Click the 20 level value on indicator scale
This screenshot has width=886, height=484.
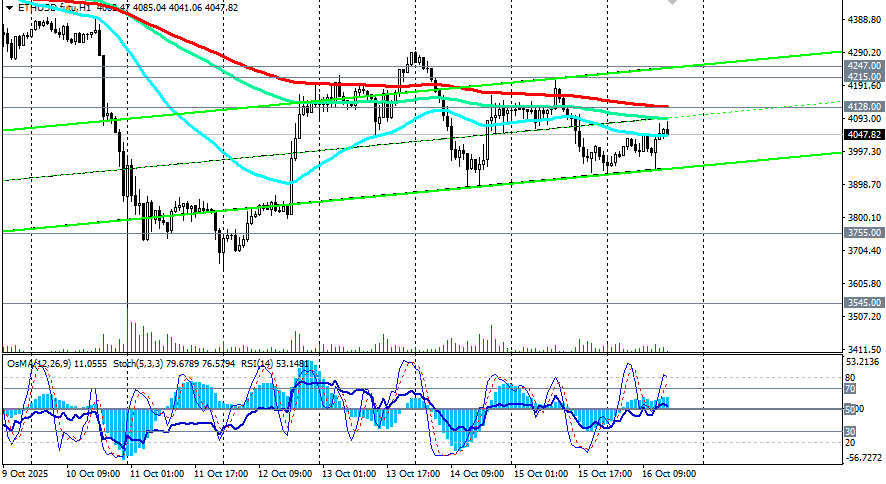pos(850,443)
